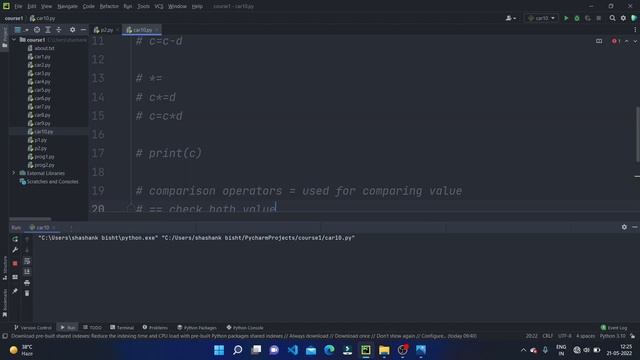This screenshot has height=360, width=640.
Task: Expand all in Project panel
Action: (48, 30)
